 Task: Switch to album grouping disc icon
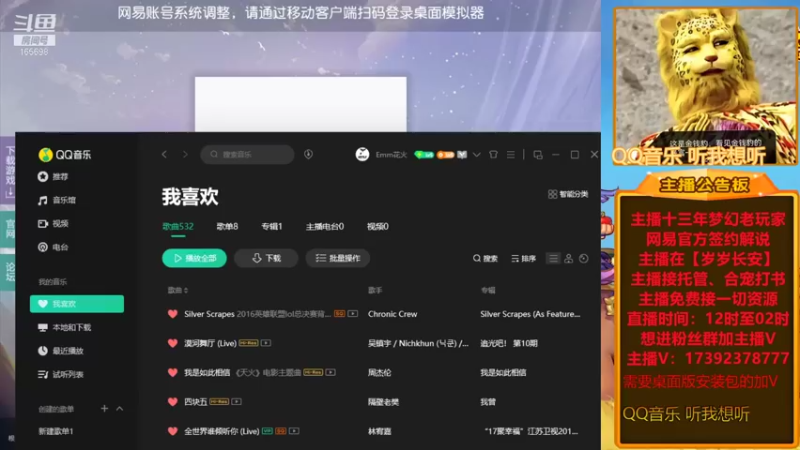(x=584, y=259)
